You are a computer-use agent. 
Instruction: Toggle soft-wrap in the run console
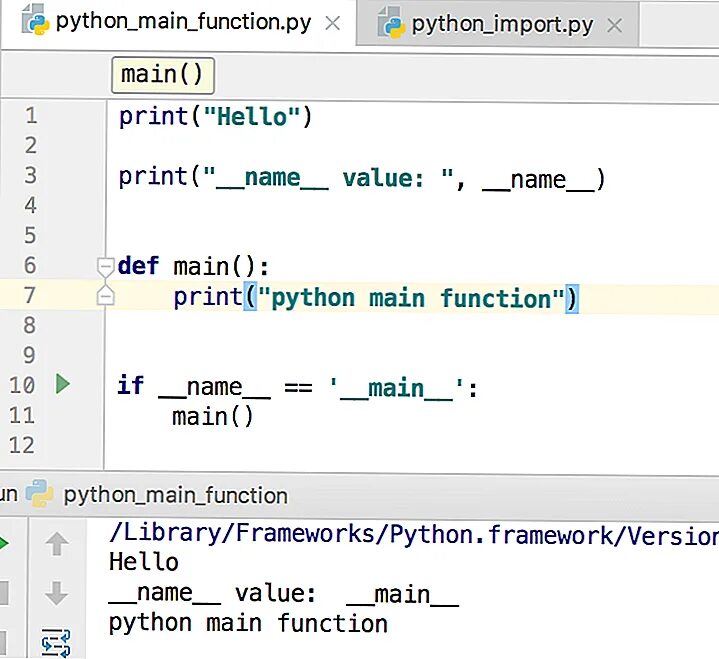(x=56, y=643)
